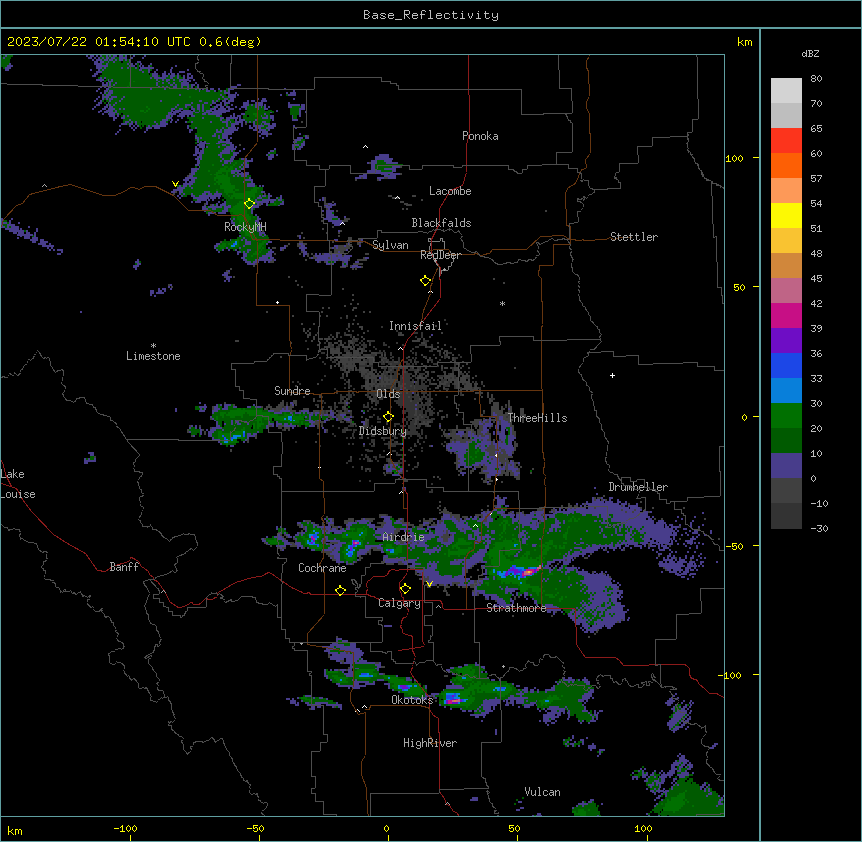Click the yellow diamond marker above RockyMH
Screen dimensions: 862x842
point(250,204)
